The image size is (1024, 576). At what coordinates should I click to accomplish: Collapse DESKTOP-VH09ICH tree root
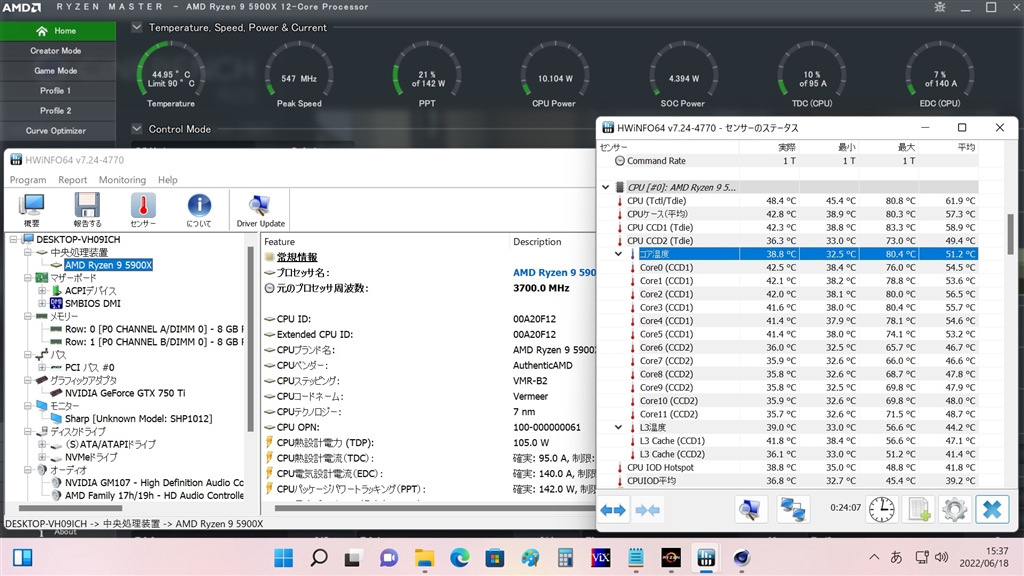[x=14, y=240]
